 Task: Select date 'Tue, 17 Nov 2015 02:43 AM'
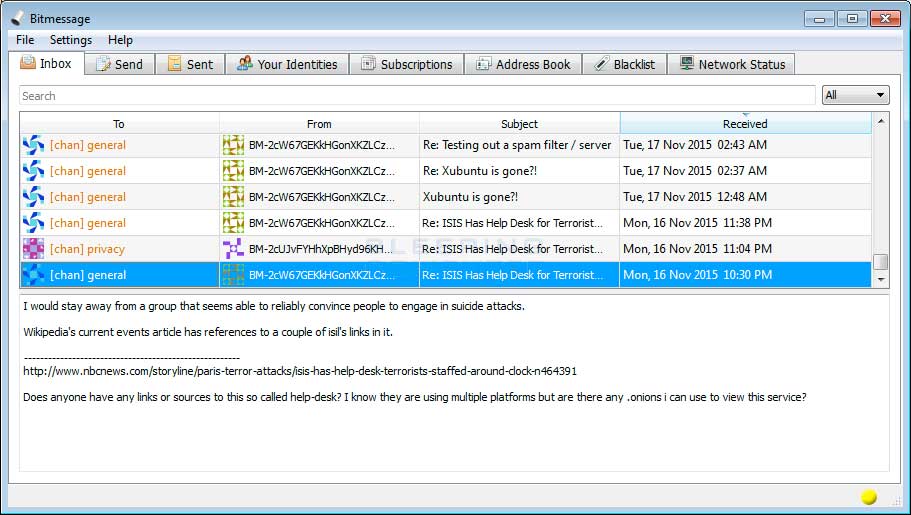[x=695, y=145]
